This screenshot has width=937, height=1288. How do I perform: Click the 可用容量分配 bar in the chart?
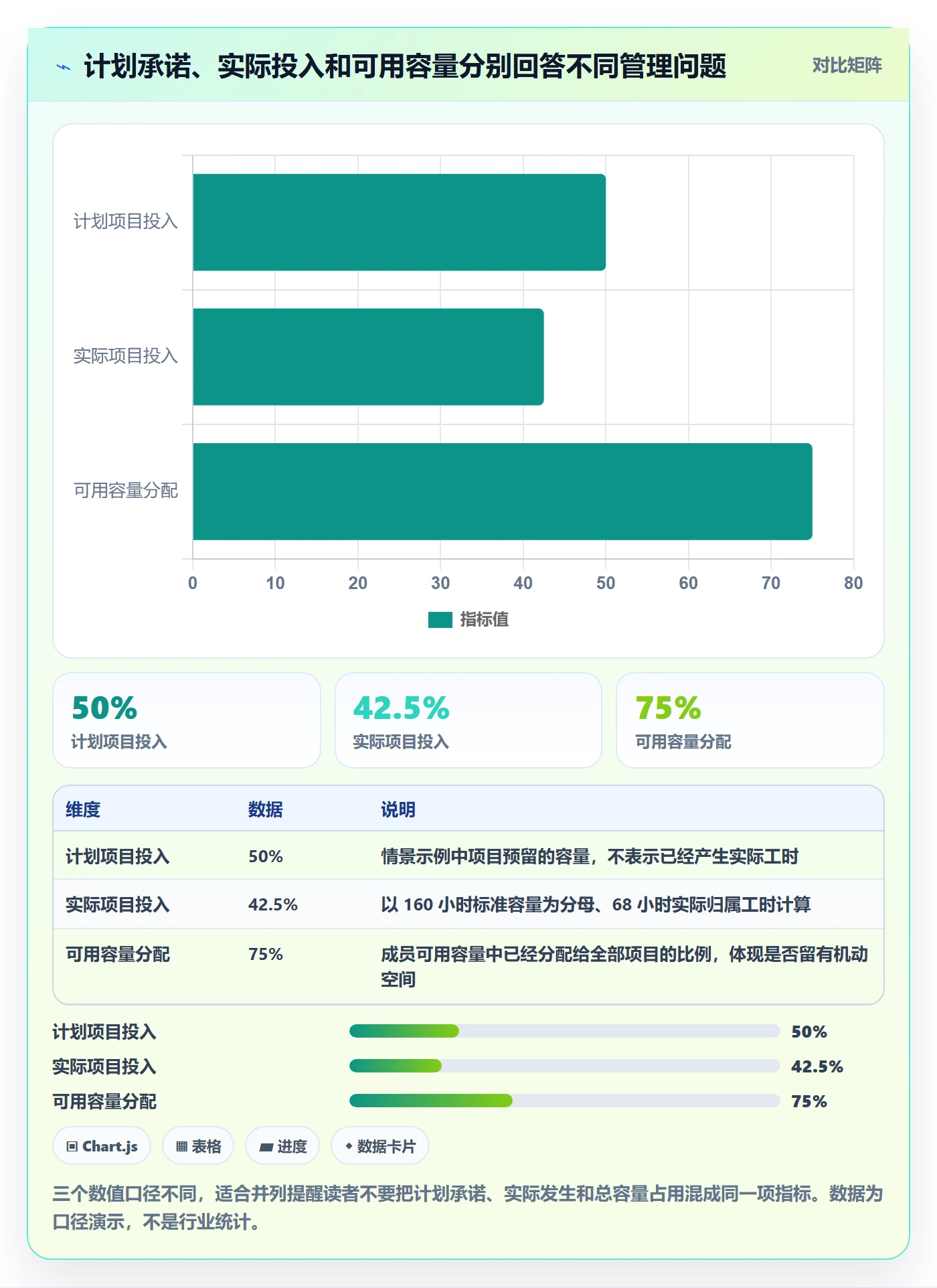click(503, 491)
